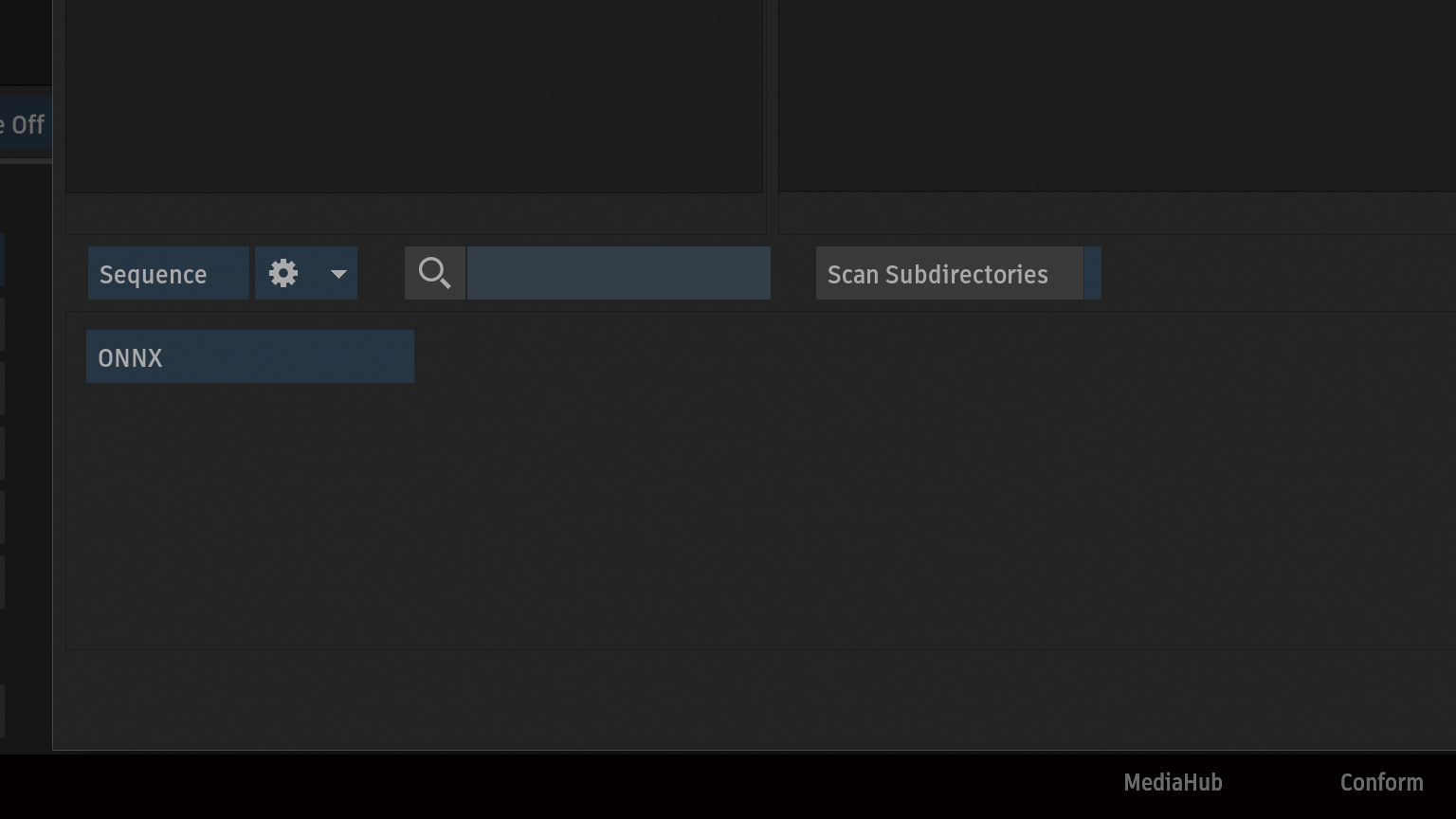Click the bottom-most grey sliver on the left edge
The image size is (1456, 819).
click(2, 711)
